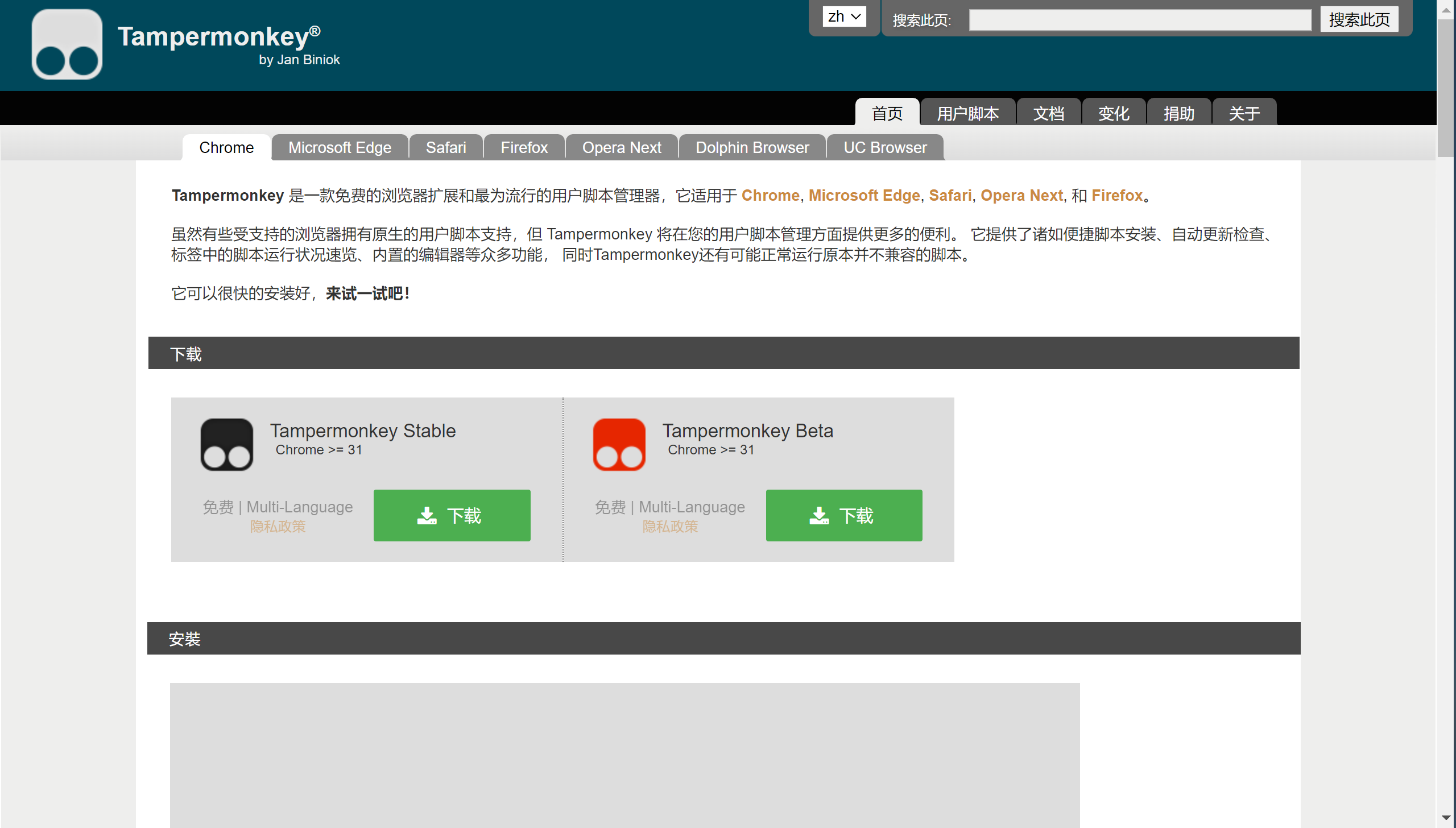The image size is (1456, 828).
Task: Click the 安裝 section header
Action: (724, 639)
